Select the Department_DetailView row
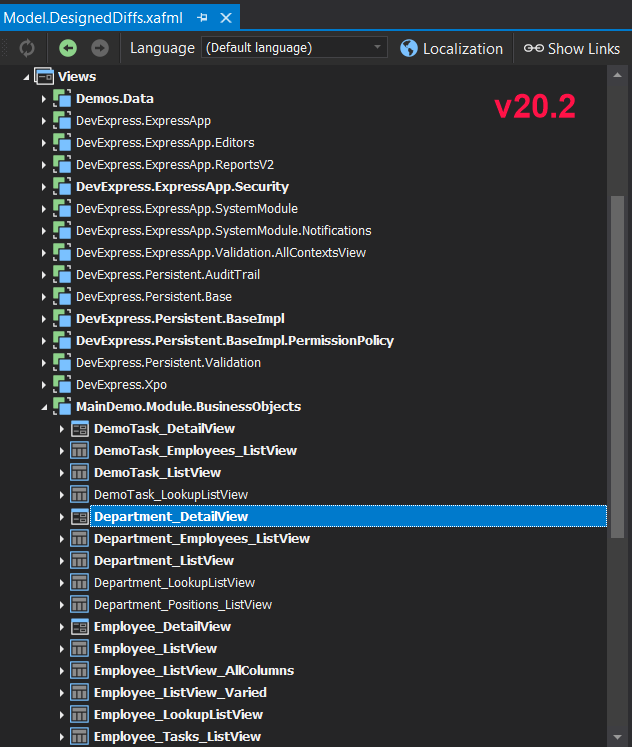The image size is (632, 747). pyautogui.click(x=348, y=516)
